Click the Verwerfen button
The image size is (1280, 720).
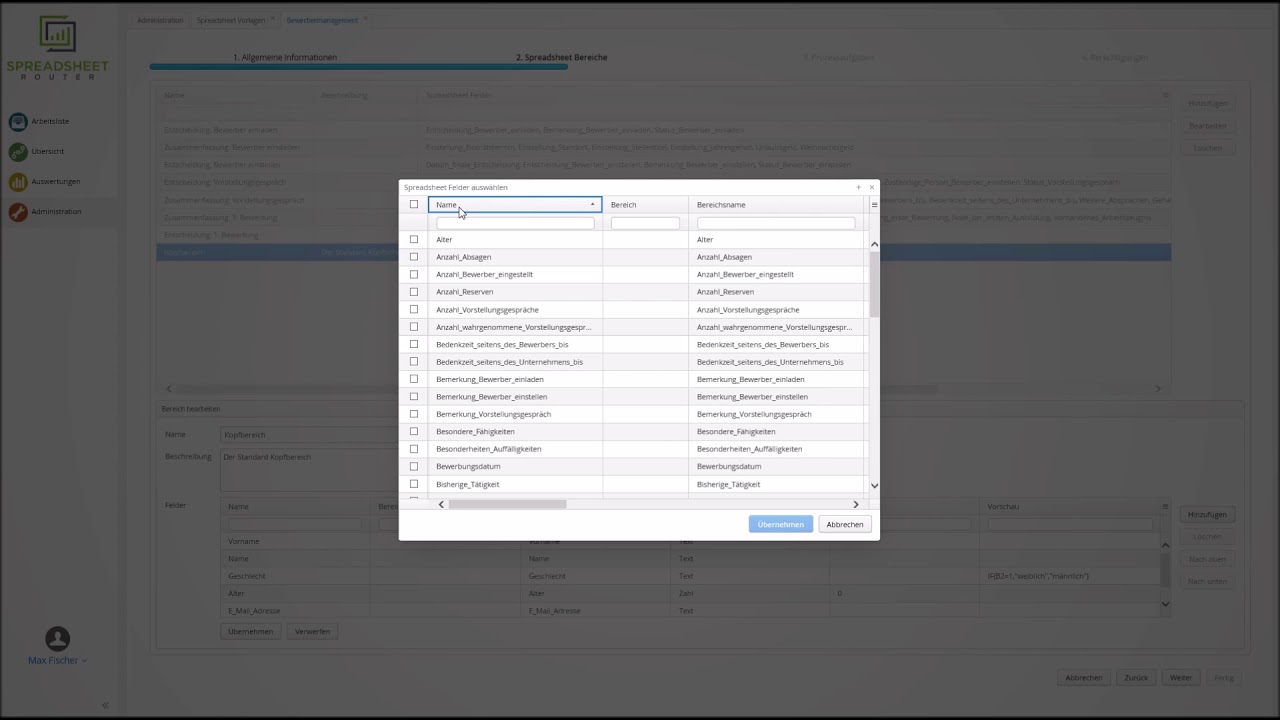pos(312,631)
